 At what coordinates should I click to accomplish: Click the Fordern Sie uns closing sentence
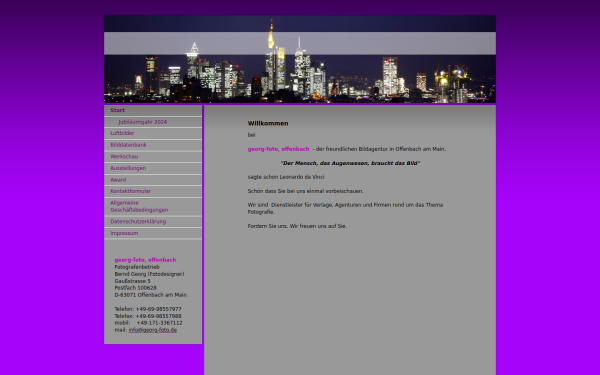coord(297,226)
